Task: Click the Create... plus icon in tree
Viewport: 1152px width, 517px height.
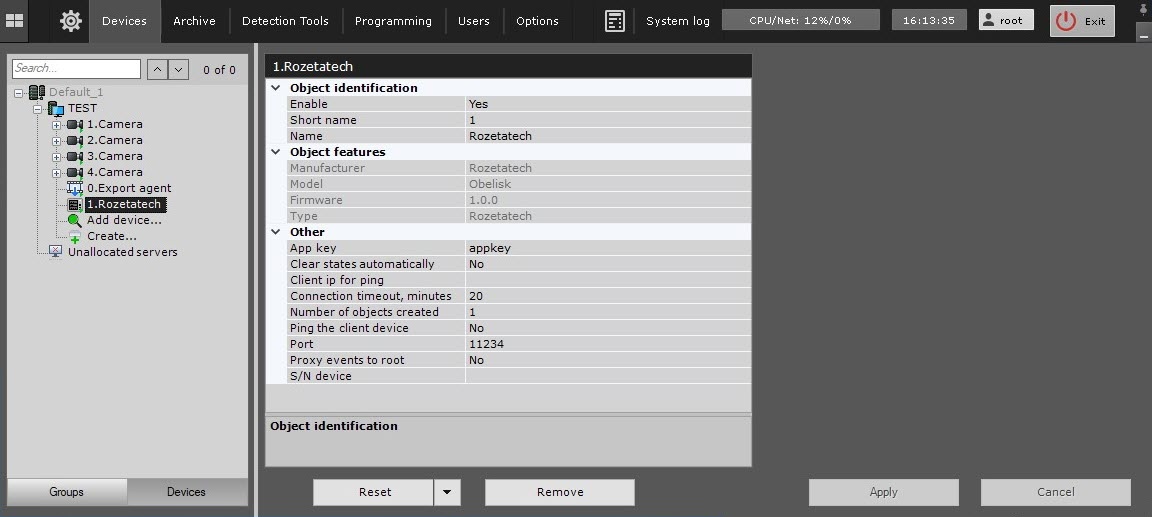Action: [75, 236]
